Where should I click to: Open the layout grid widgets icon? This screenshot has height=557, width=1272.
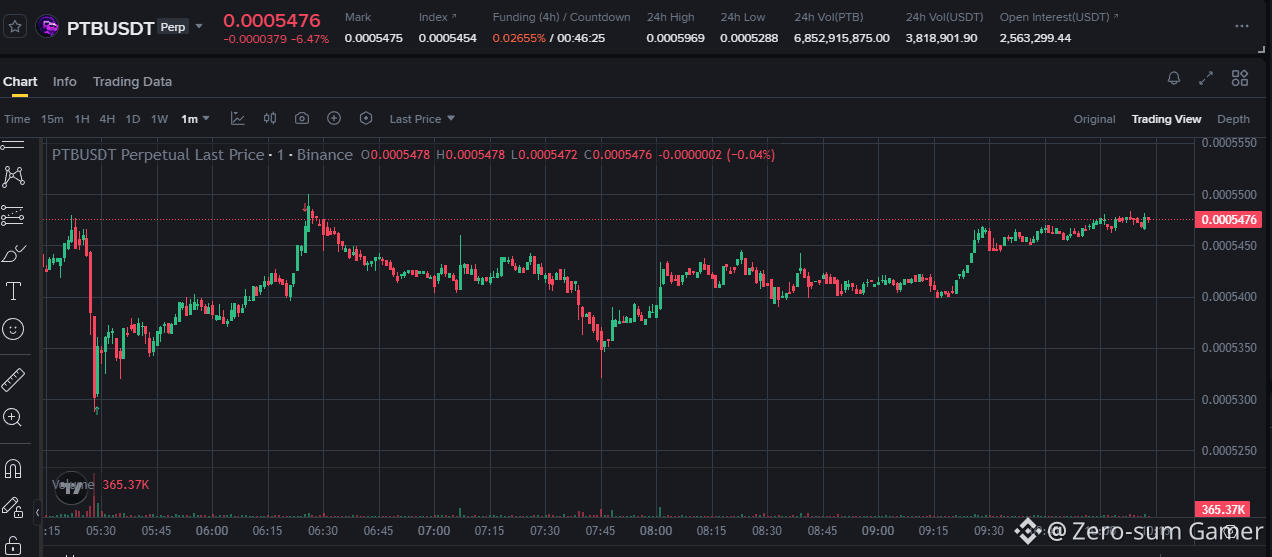pos(1240,78)
